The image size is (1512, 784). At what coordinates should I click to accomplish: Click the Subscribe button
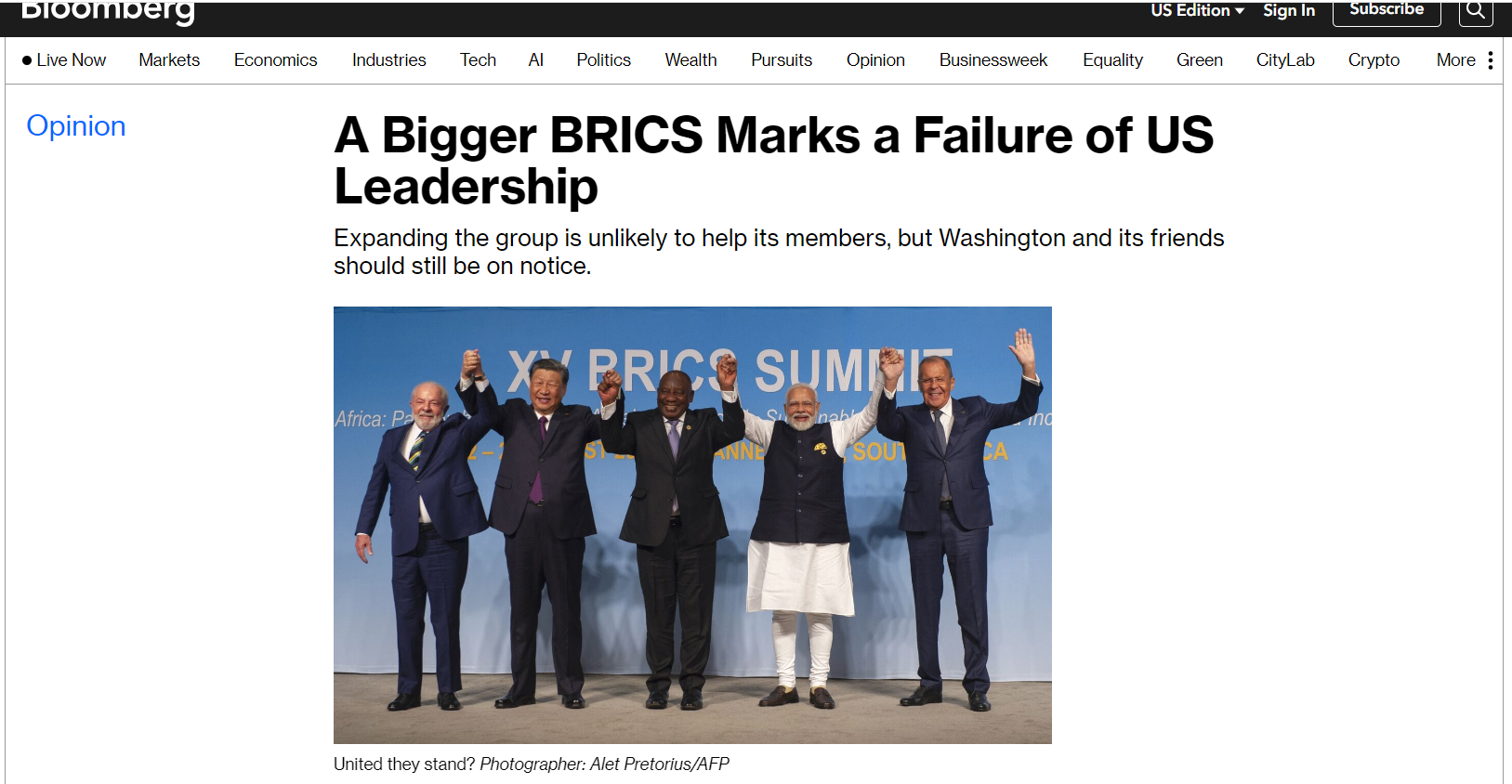pyautogui.click(x=1387, y=11)
